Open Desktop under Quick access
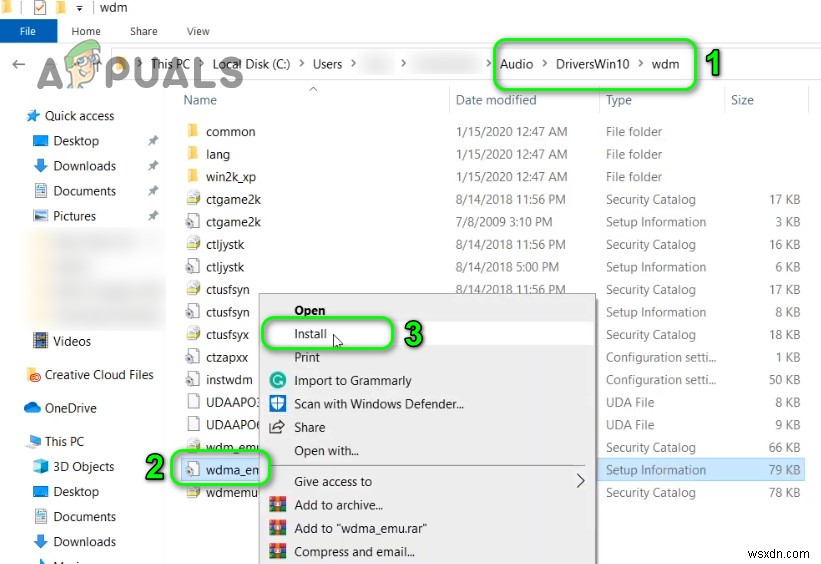This screenshot has height=564, width=821. [76, 141]
